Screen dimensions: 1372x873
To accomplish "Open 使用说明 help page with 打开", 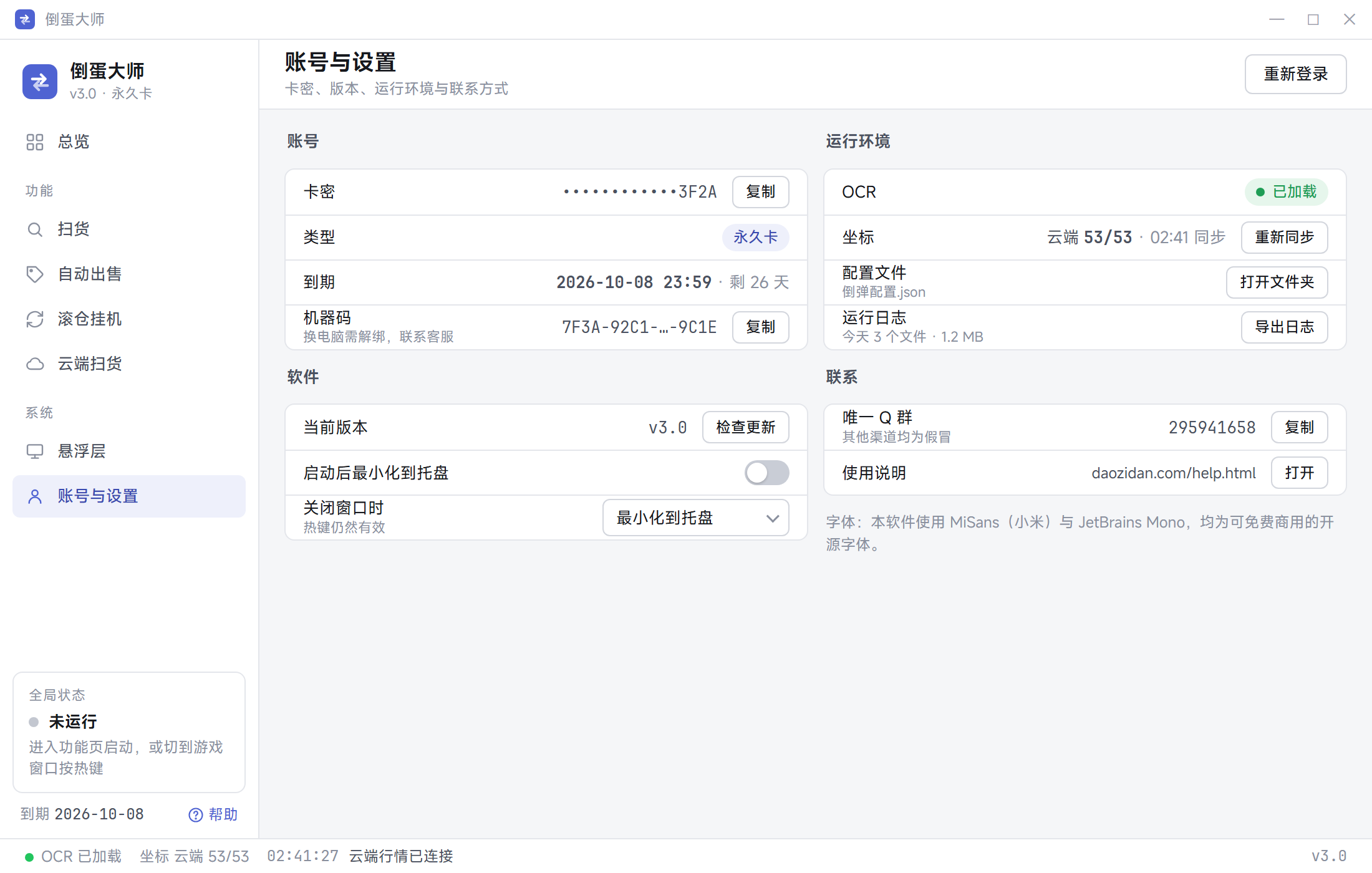I will click(1300, 473).
